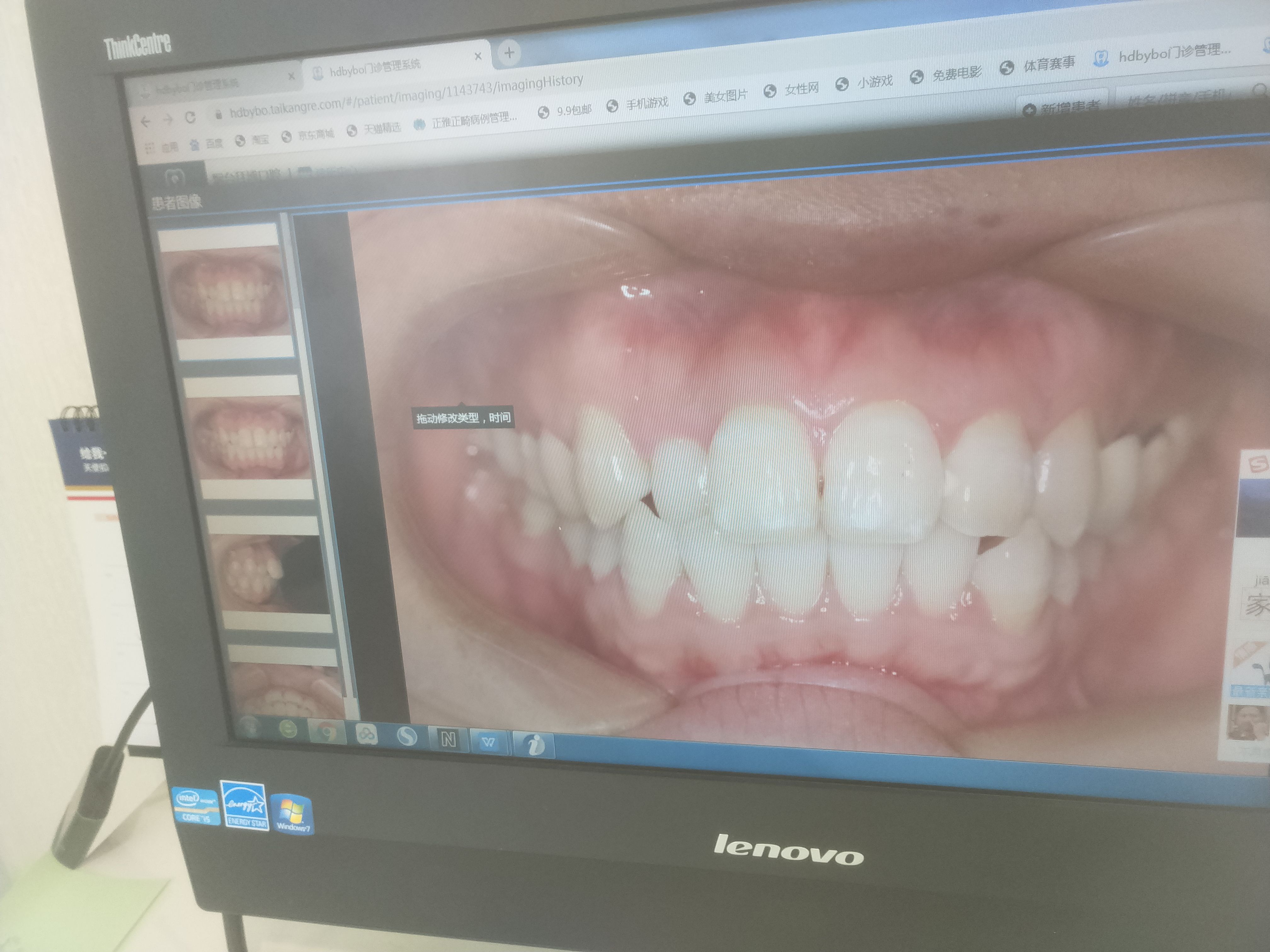
Task: Open the 百度 bookmark
Action: coord(207,144)
